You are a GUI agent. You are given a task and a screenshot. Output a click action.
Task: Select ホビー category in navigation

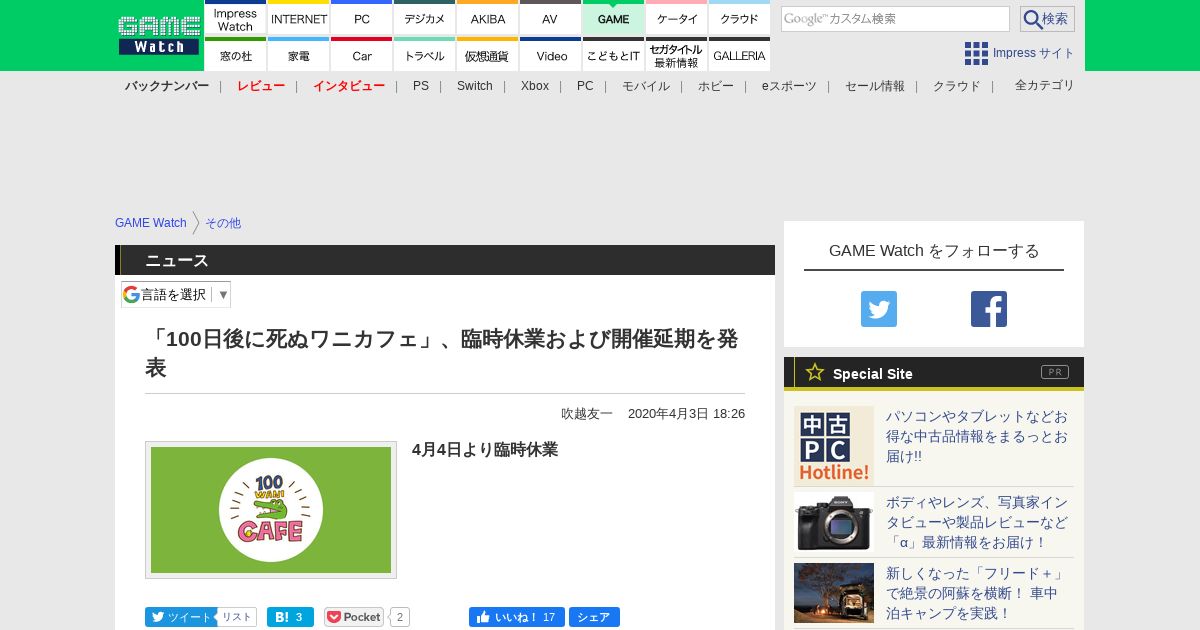(716, 86)
